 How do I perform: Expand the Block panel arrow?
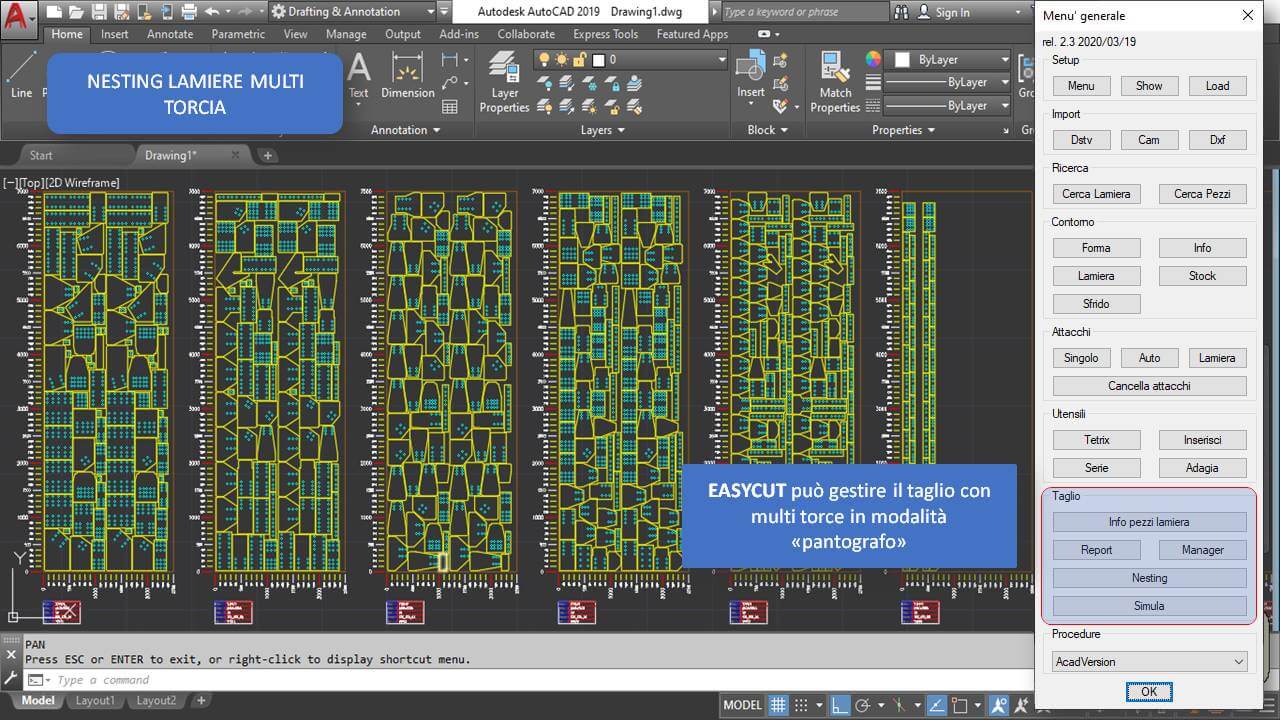783,130
